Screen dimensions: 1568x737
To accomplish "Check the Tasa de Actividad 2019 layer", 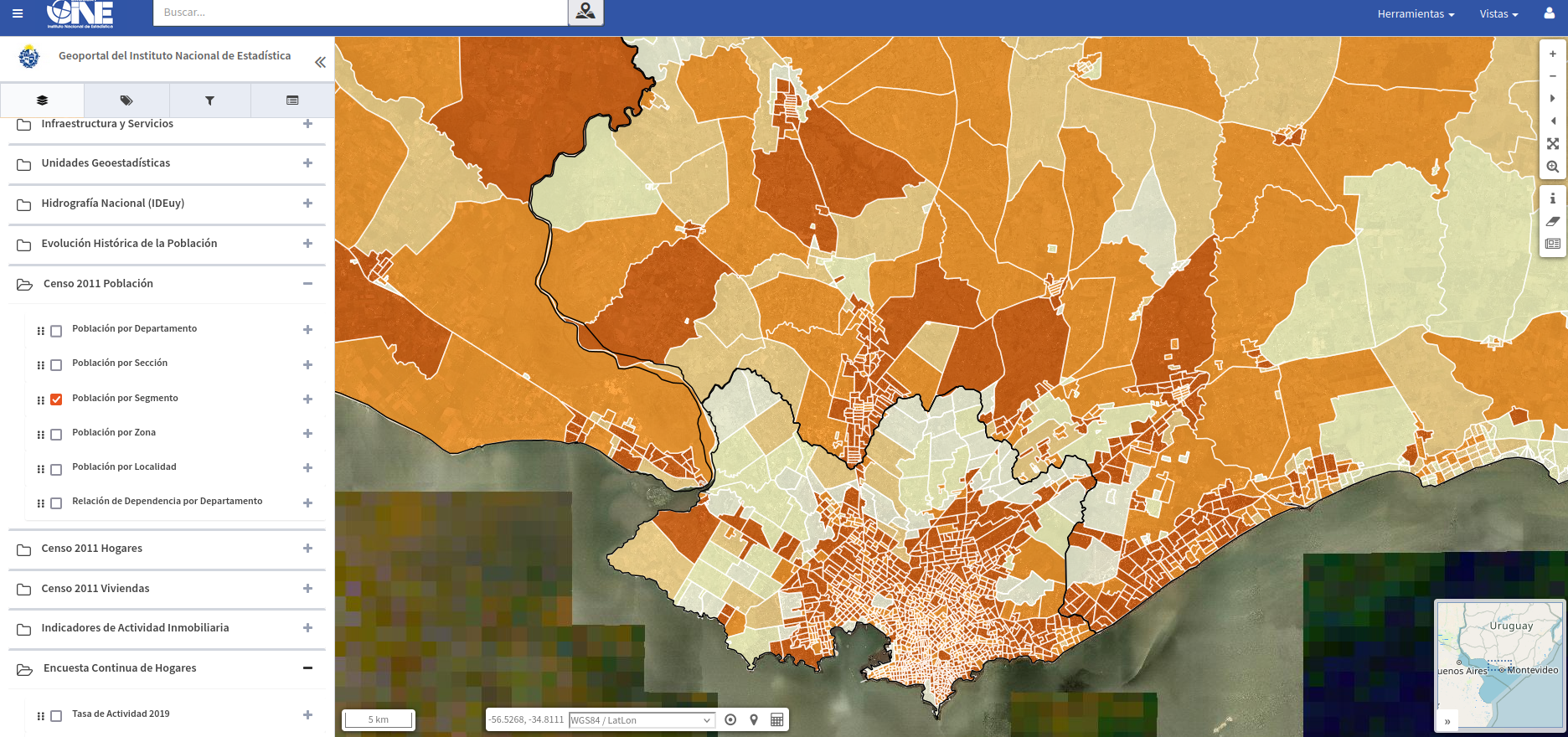I will 56,716.
